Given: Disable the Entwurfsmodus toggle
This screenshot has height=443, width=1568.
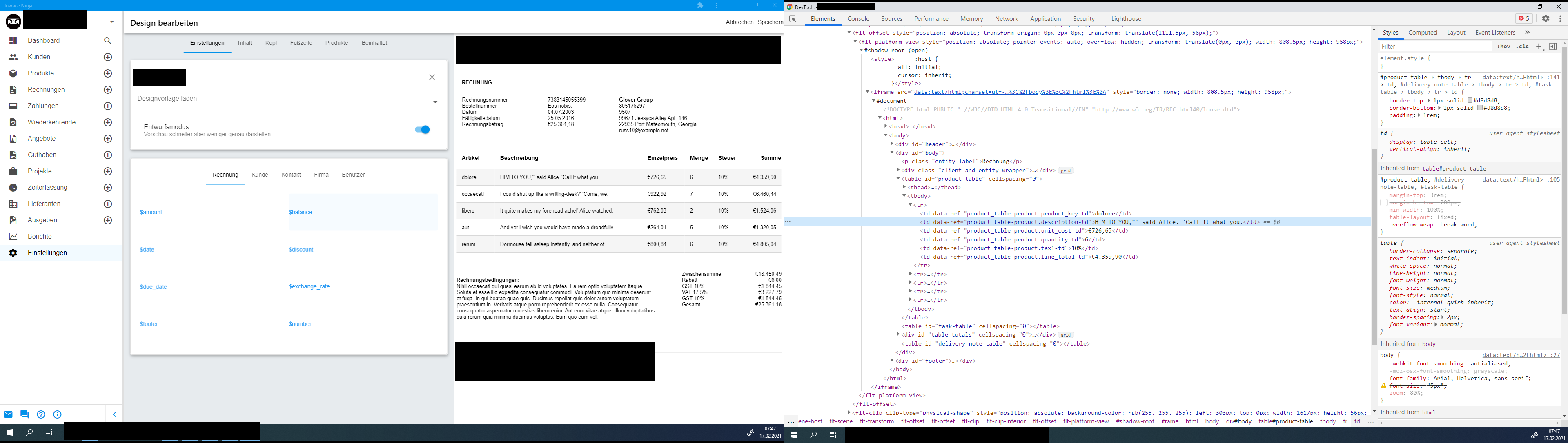Looking at the screenshot, I should tap(422, 129).
